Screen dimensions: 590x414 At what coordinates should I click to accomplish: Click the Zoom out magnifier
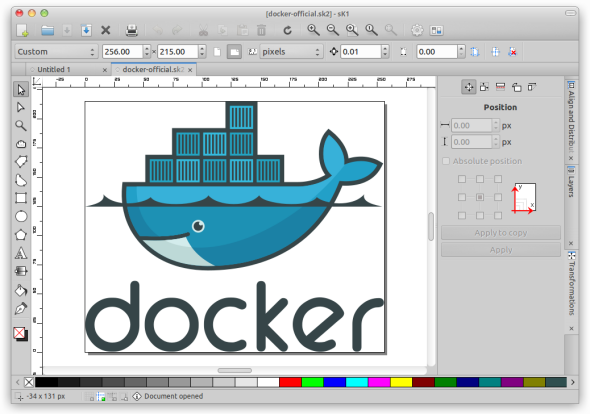(333, 30)
